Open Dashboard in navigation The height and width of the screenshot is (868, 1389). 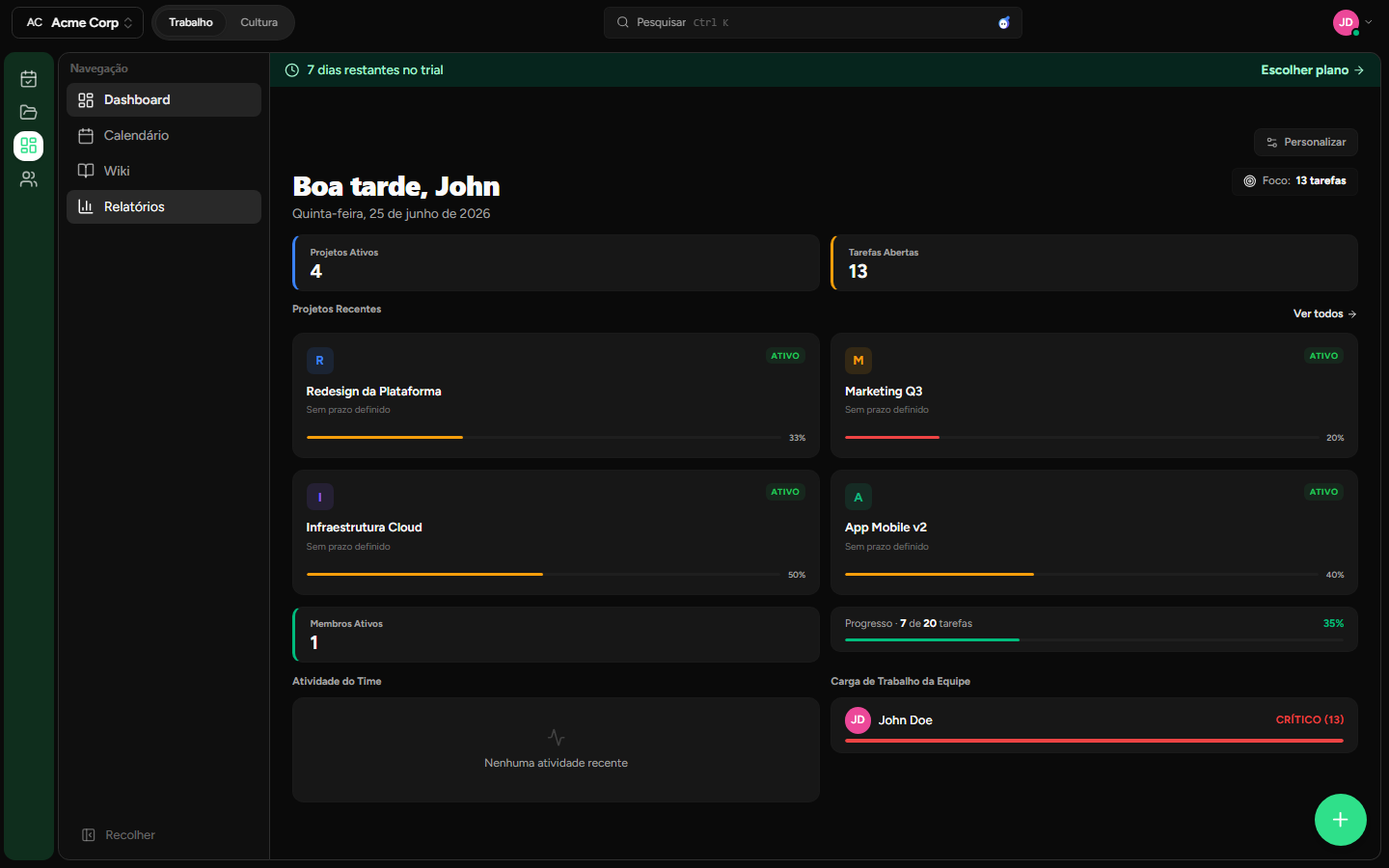(x=164, y=100)
